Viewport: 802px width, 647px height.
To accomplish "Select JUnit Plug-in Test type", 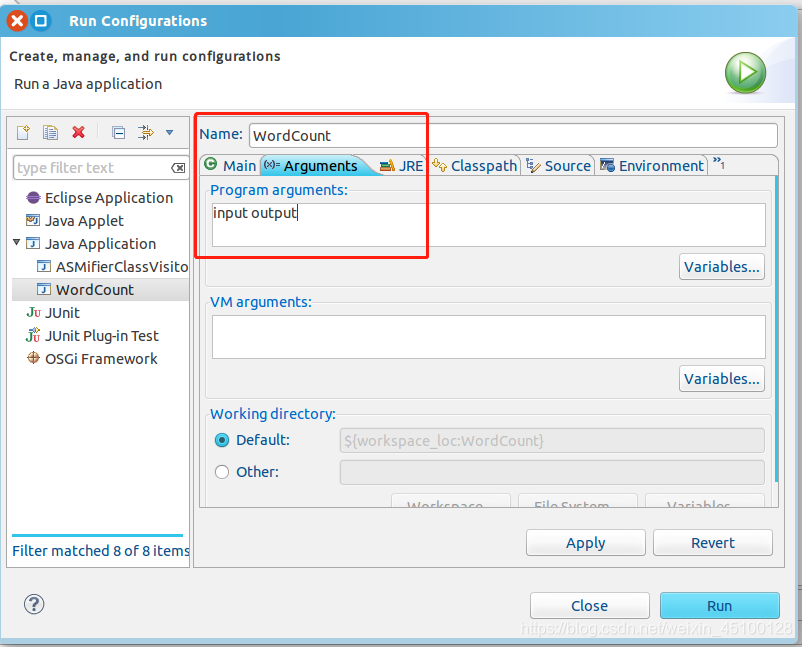I will click(102, 336).
